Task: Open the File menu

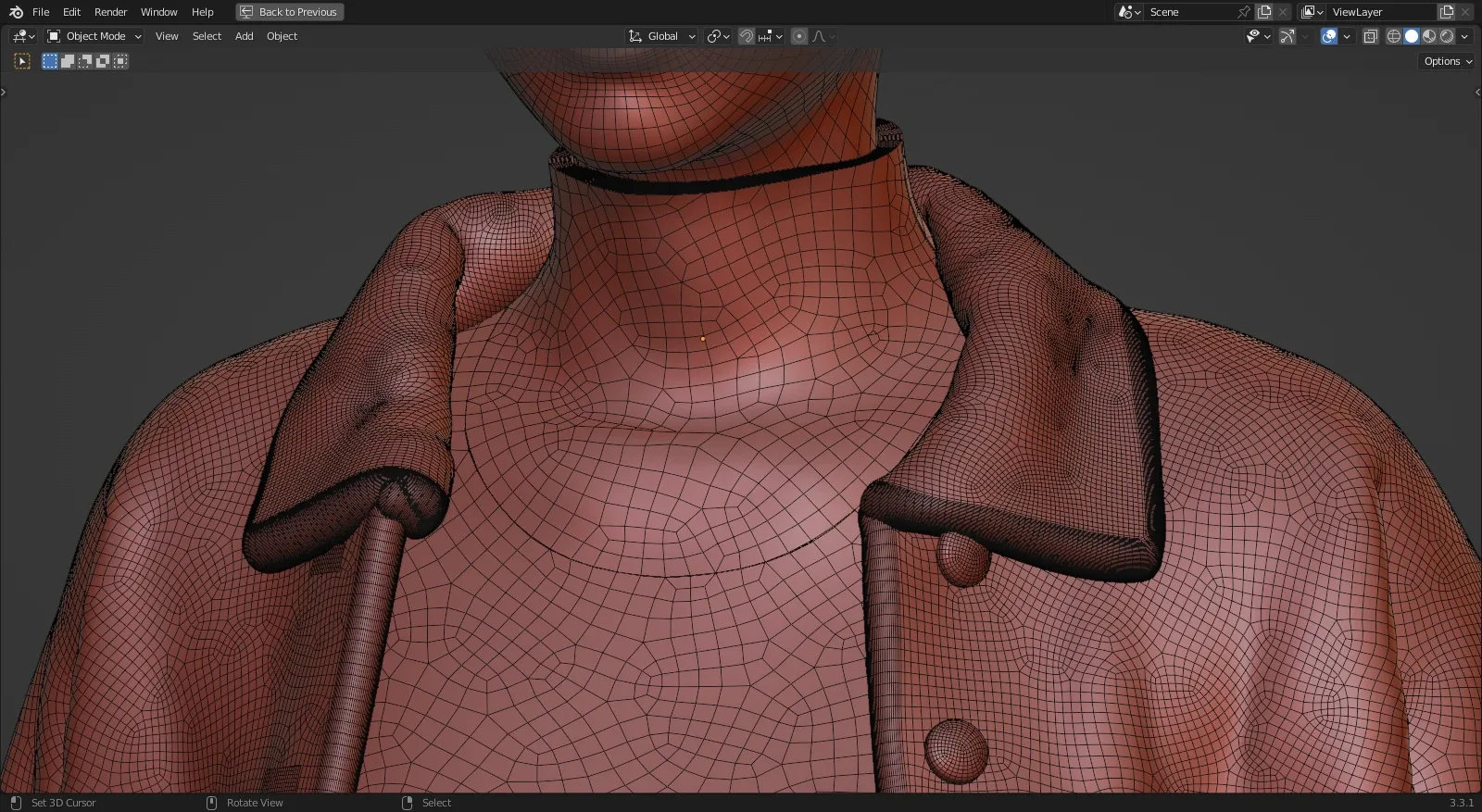Action: (41, 12)
